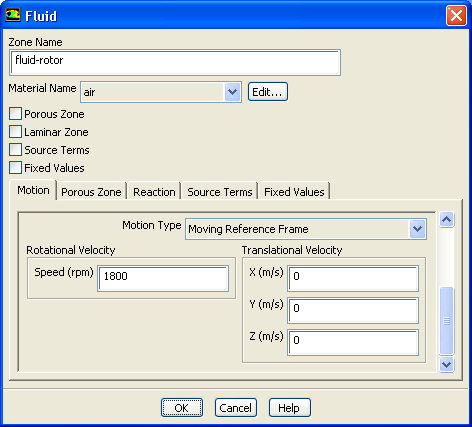Enable the Porous Zone checkbox

(15, 114)
